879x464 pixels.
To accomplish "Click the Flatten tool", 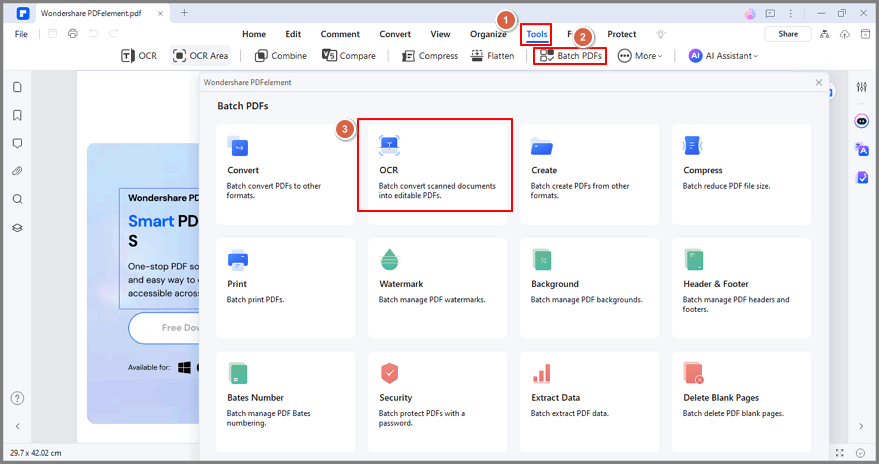I will 492,55.
